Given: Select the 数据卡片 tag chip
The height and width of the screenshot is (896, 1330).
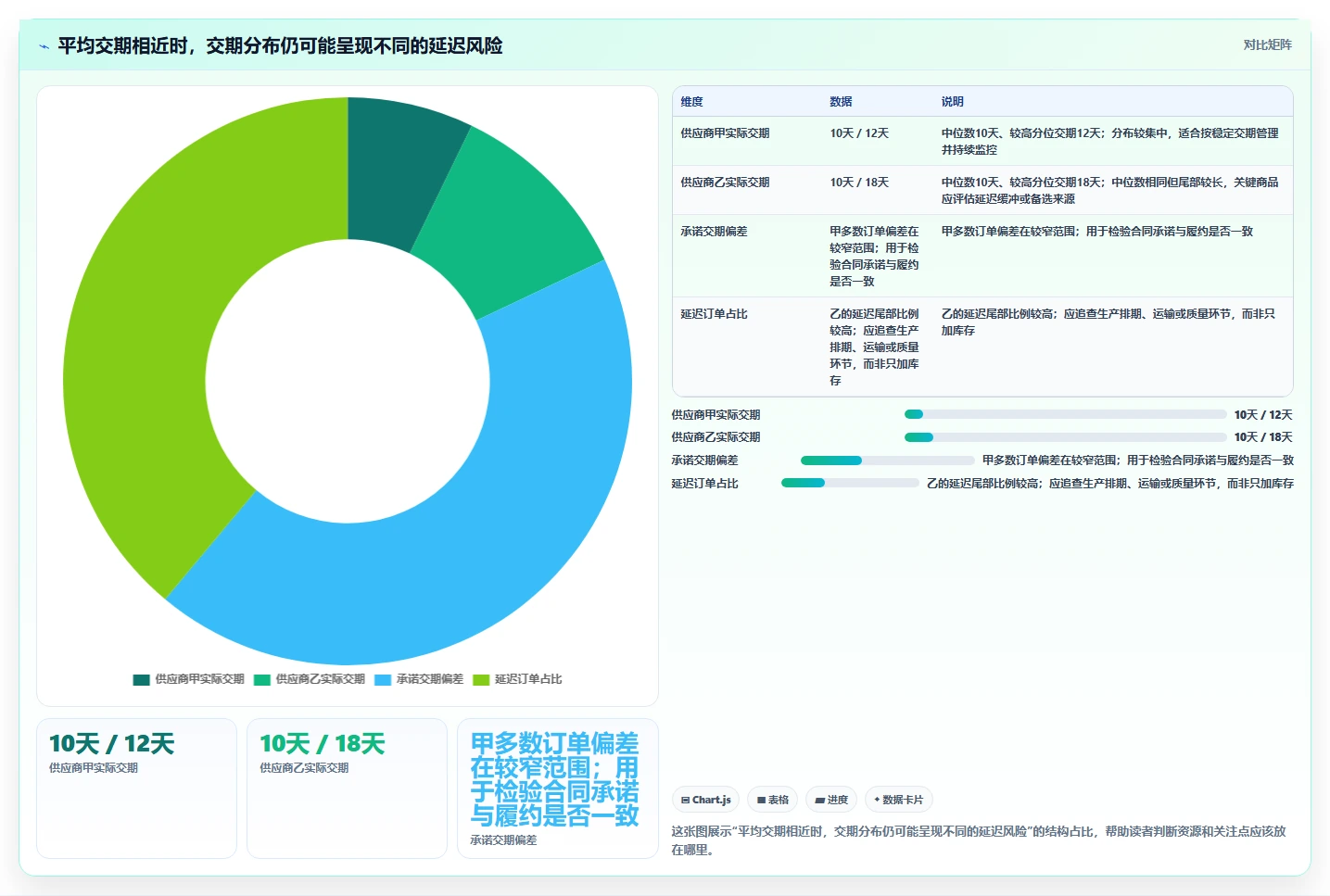Looking at the screenshot, I should 898,800.
